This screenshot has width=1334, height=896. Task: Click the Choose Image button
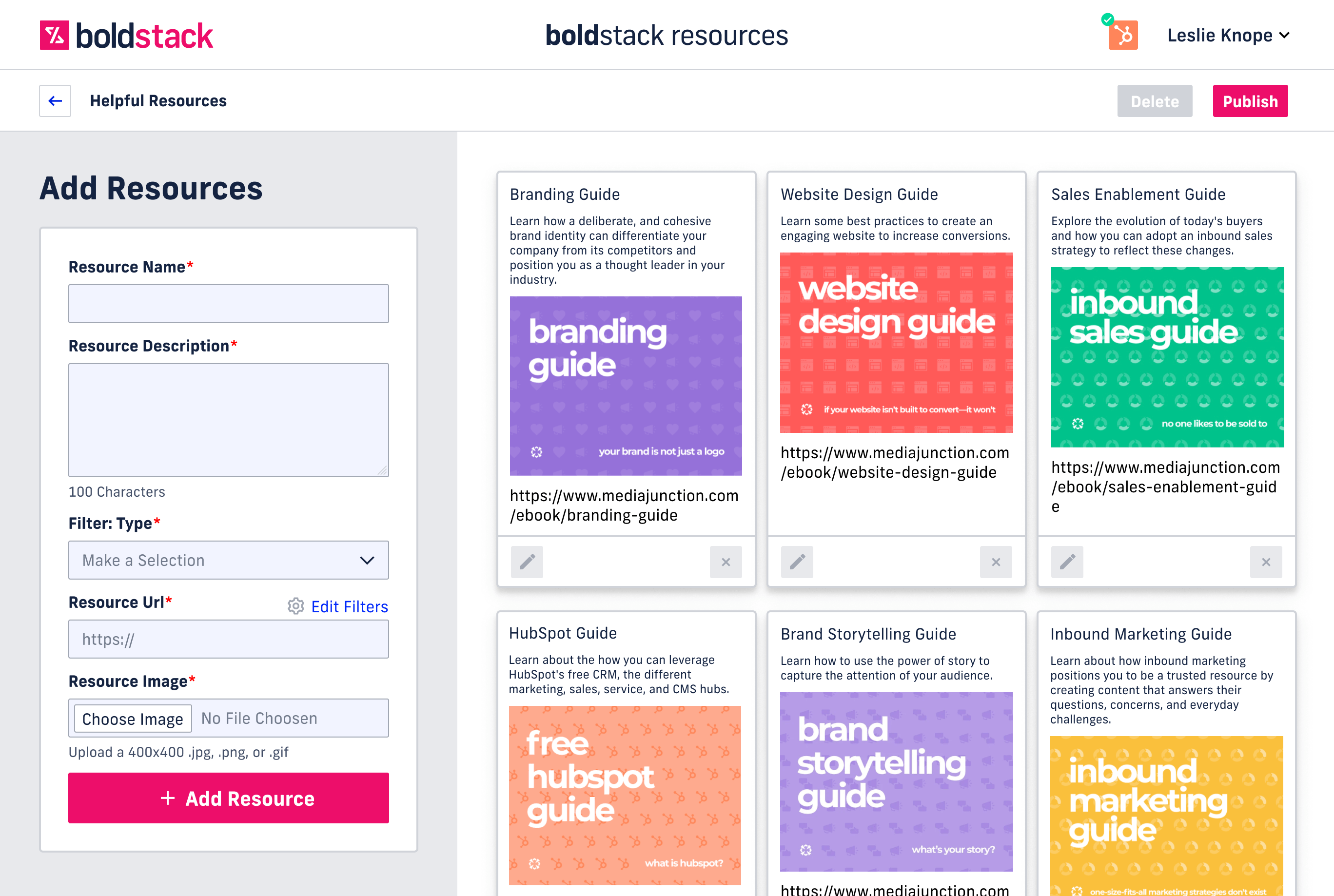tap(133, 718)
